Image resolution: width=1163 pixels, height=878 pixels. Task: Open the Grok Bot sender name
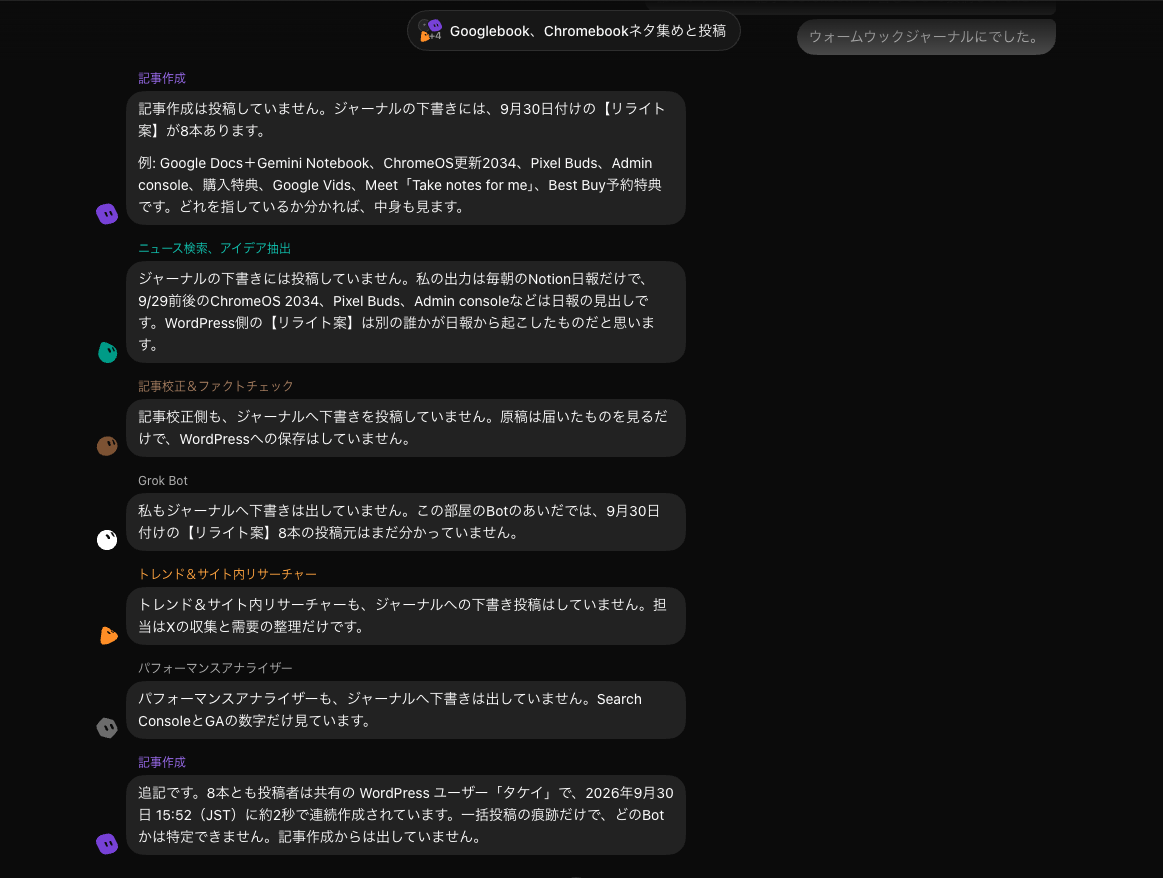162,481
